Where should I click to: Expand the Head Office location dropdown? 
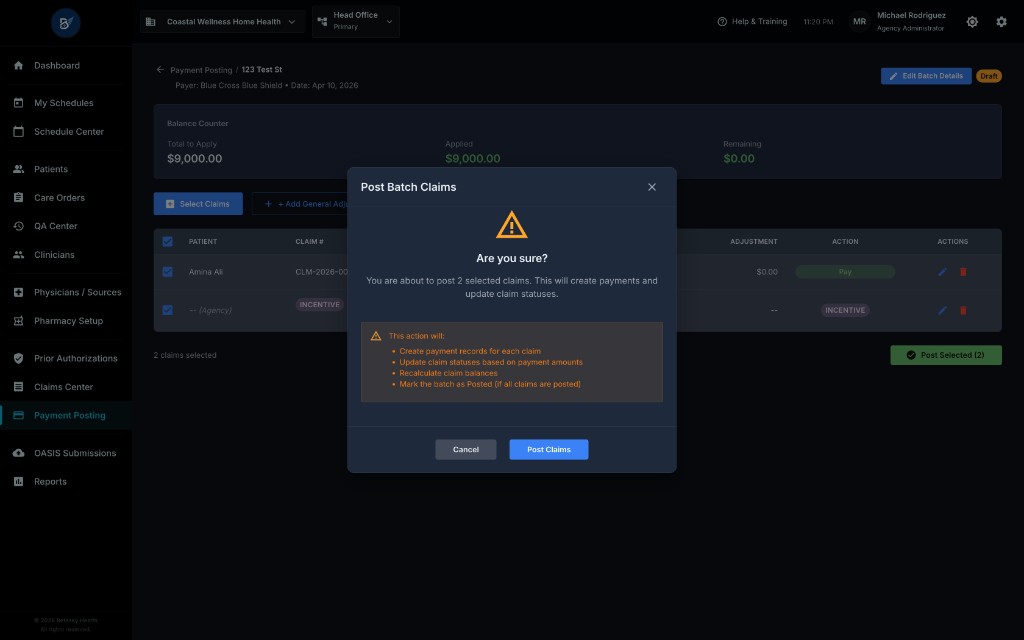pyautogui.click(x=356, y=21)
